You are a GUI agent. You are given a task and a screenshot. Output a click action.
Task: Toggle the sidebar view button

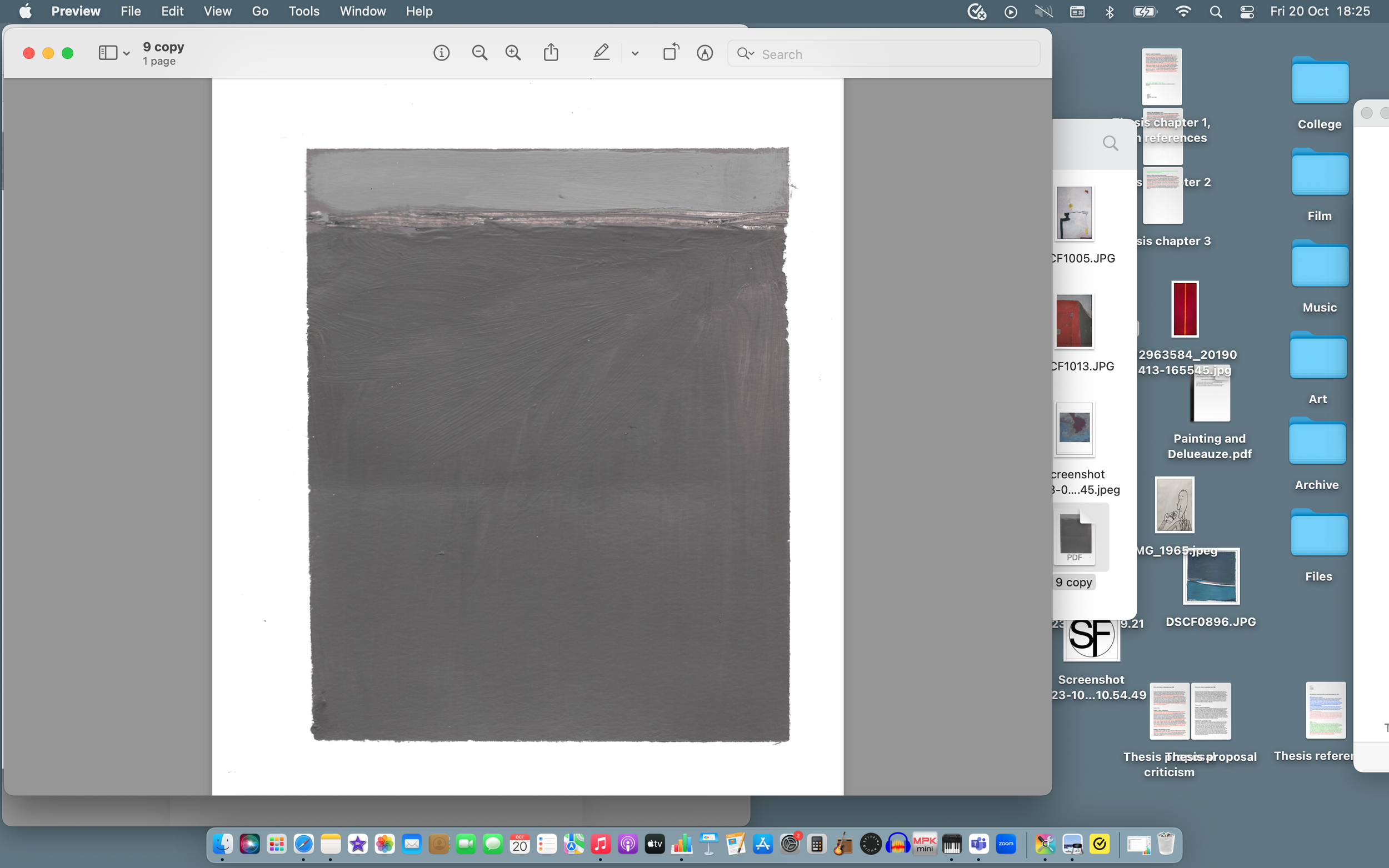[107, 53]
